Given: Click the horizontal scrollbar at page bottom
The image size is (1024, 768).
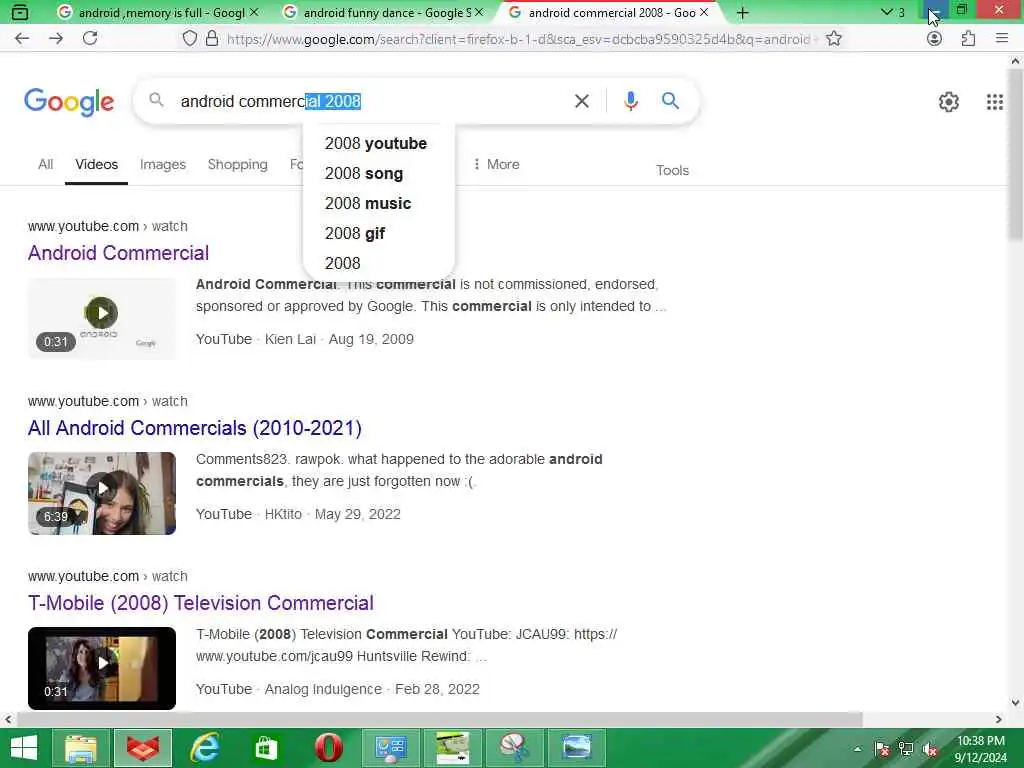Looking at the screenshot, I should (439, 719).
